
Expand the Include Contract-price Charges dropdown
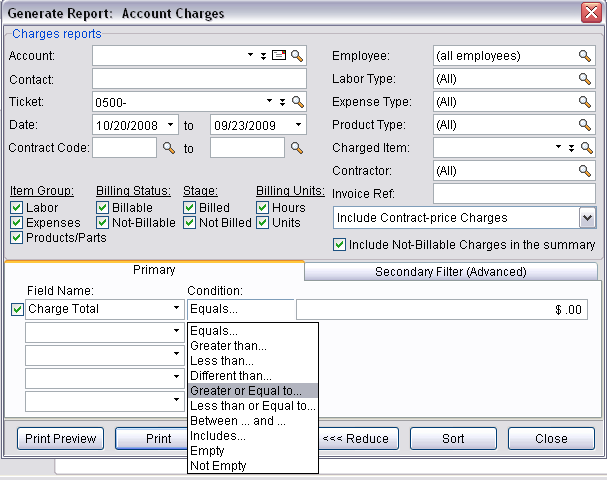(587, 218)
